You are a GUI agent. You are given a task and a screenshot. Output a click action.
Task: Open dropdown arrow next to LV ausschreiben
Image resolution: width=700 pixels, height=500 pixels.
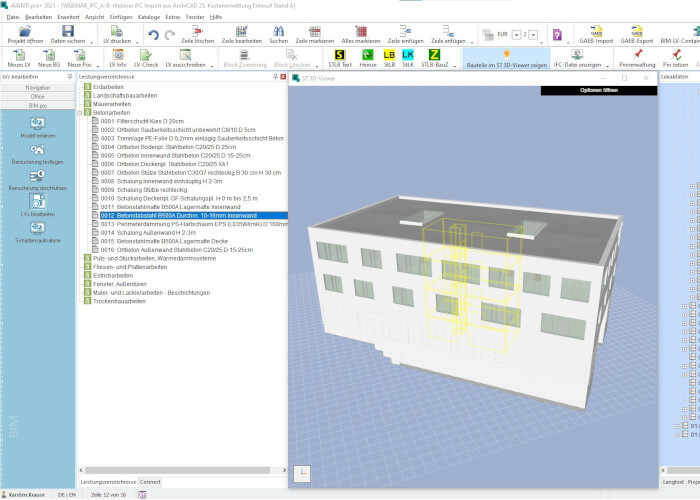[212, 66]
